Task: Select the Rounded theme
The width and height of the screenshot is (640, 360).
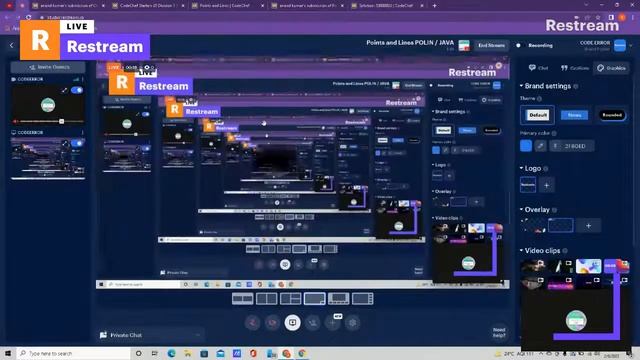Action: (612, 115)
